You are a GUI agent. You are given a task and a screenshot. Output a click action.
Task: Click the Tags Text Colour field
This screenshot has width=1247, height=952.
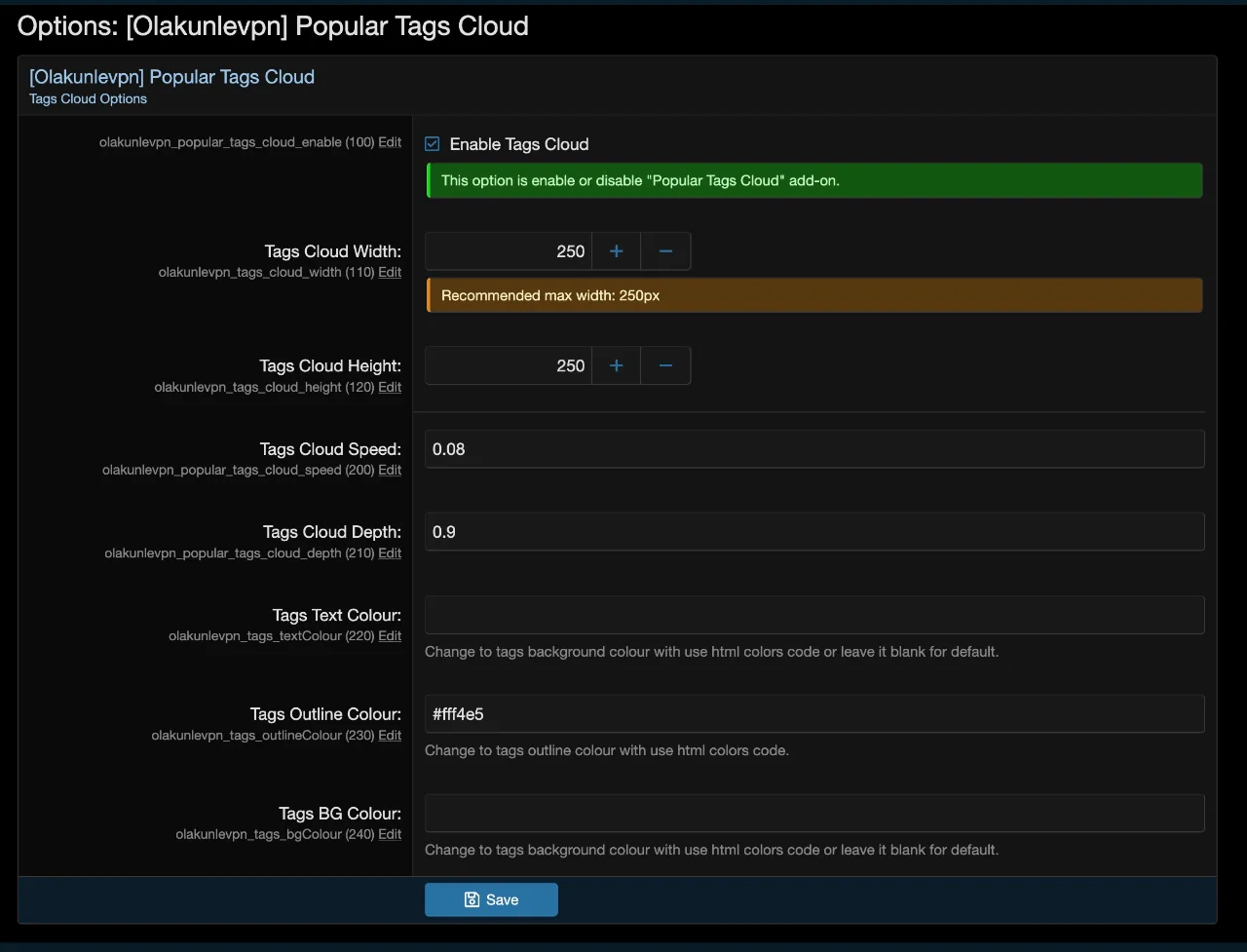814,615
